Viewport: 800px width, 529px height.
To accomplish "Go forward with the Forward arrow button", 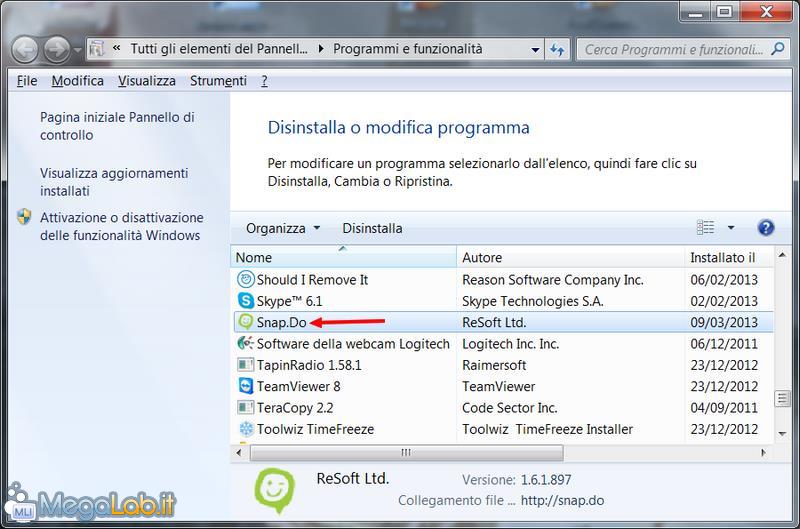I will point(56,49).
